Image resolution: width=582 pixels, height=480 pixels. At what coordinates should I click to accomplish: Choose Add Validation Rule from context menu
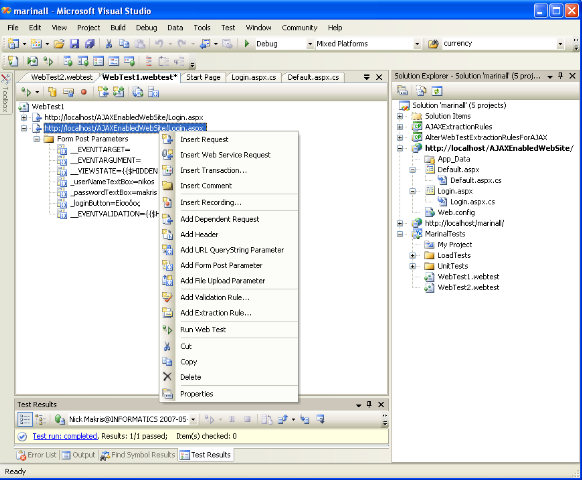pyautogui.click(x=229, y=297)
